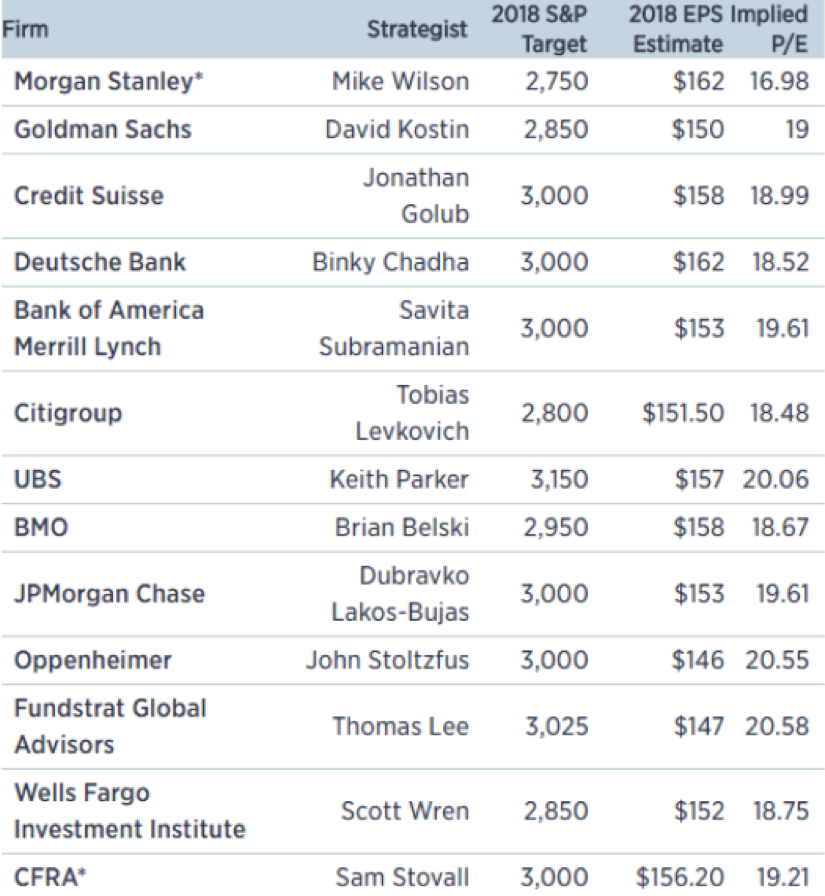Click the Morgan Stanley firm name
Image resolution: width=825 pixels, height=896 pixels.
[108, 81]
